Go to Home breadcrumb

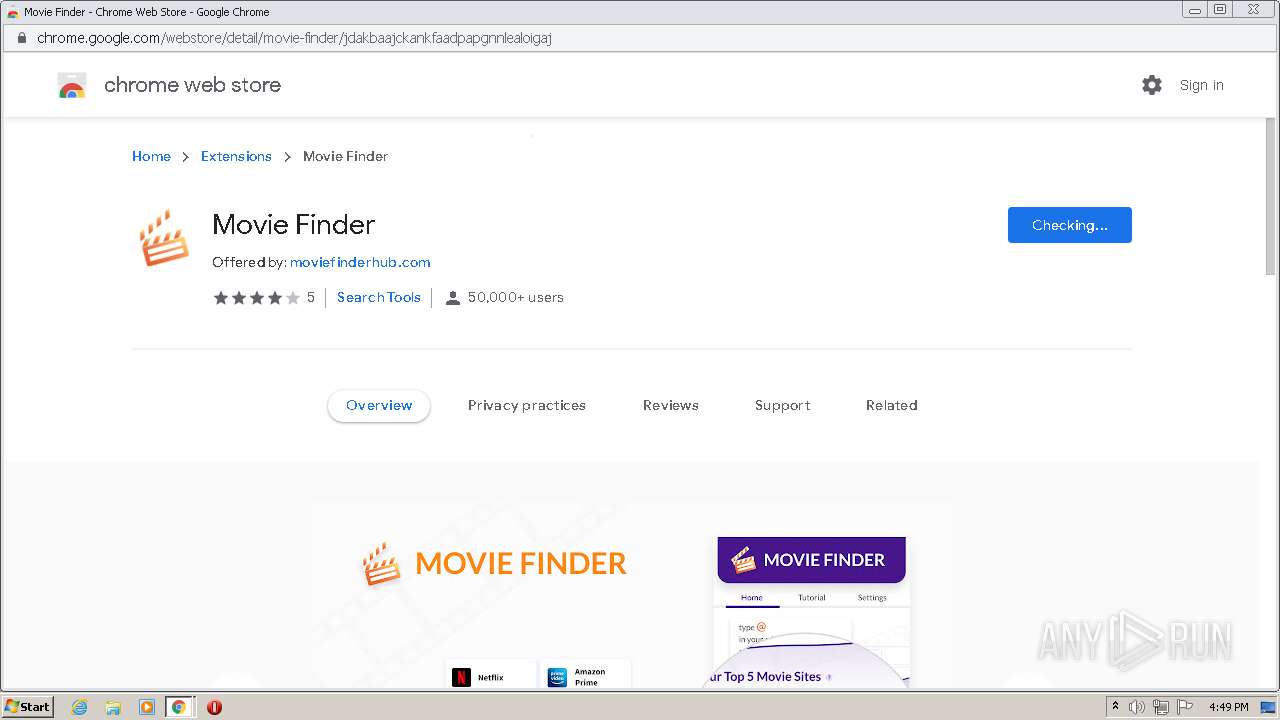[151, 156]
